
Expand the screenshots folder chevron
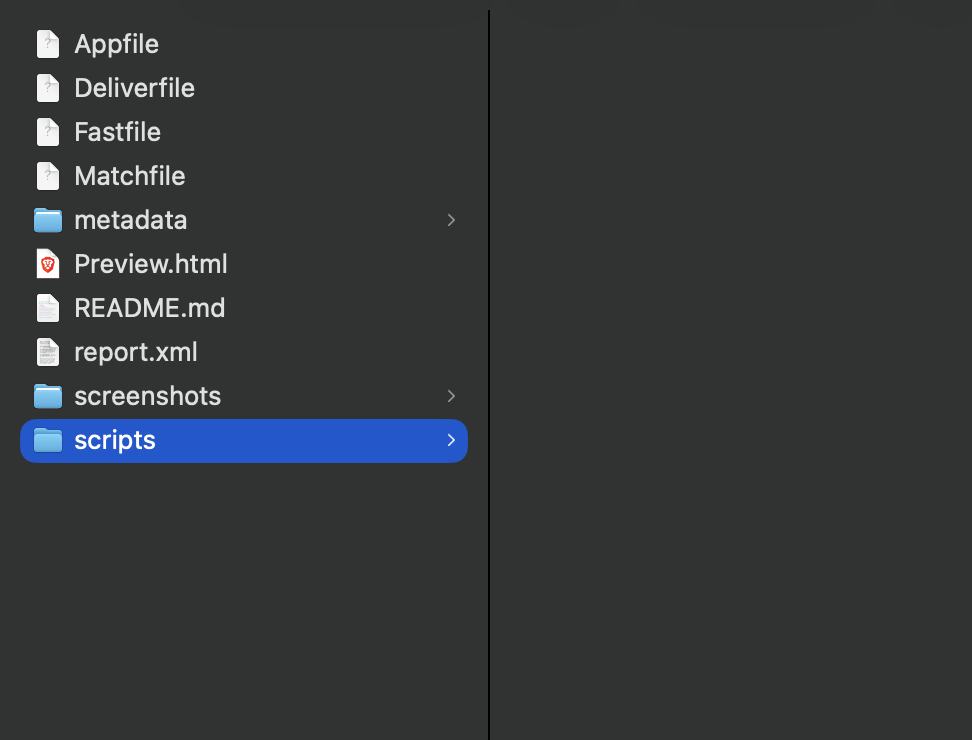pos(451,396)
